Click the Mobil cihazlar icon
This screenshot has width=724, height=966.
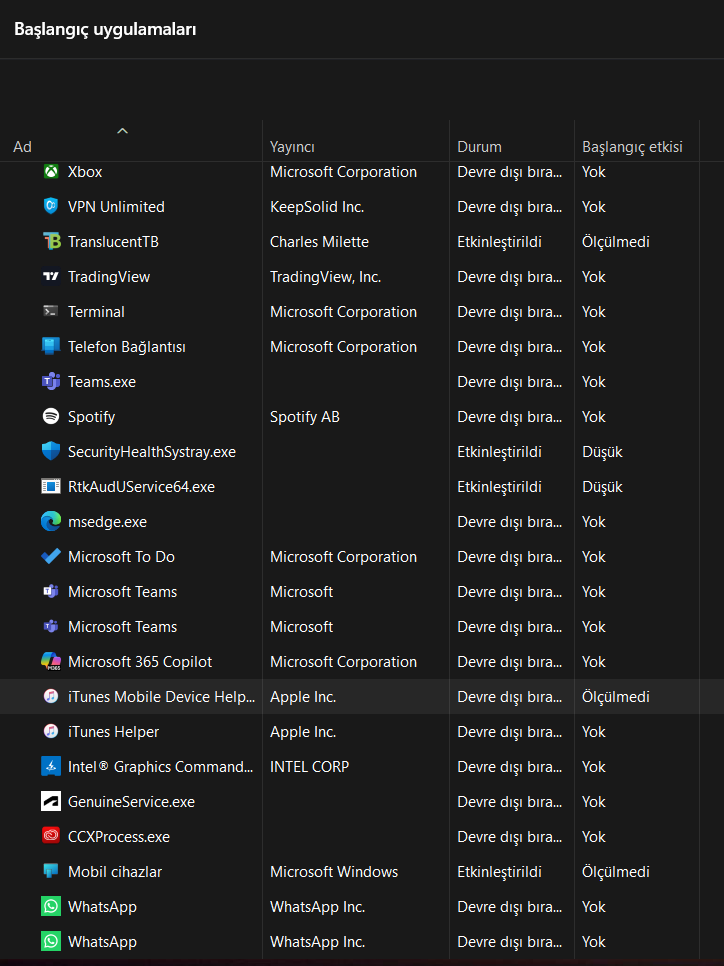click(x=51, y=872)
